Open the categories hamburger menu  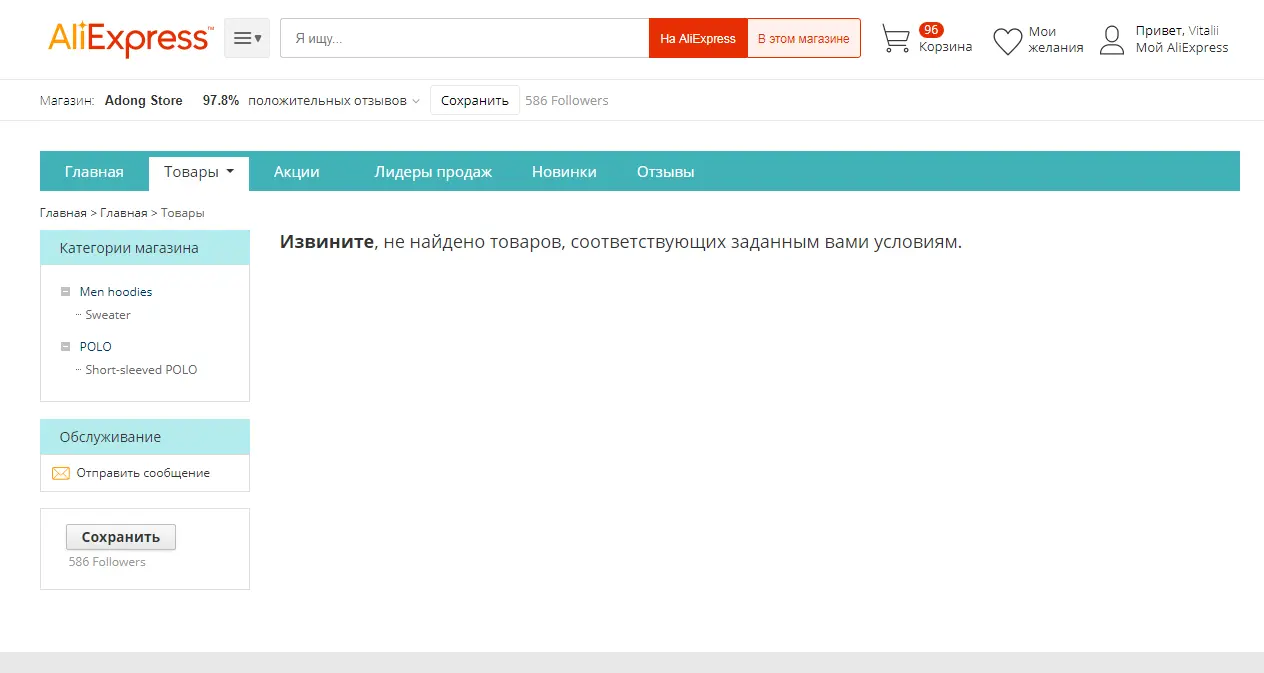point(247,38)
